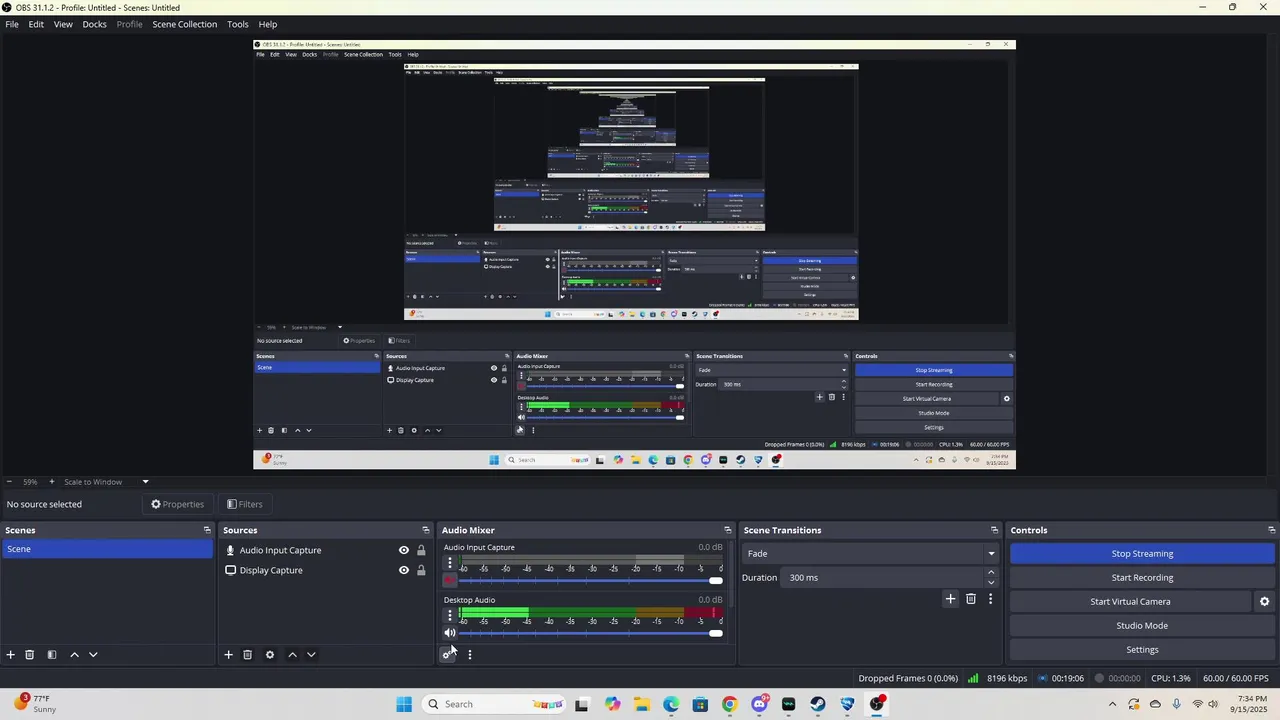Decrease transition duration stepper down
The height and width of the screenshot is (720, 1280).
[x=991, y=583]
